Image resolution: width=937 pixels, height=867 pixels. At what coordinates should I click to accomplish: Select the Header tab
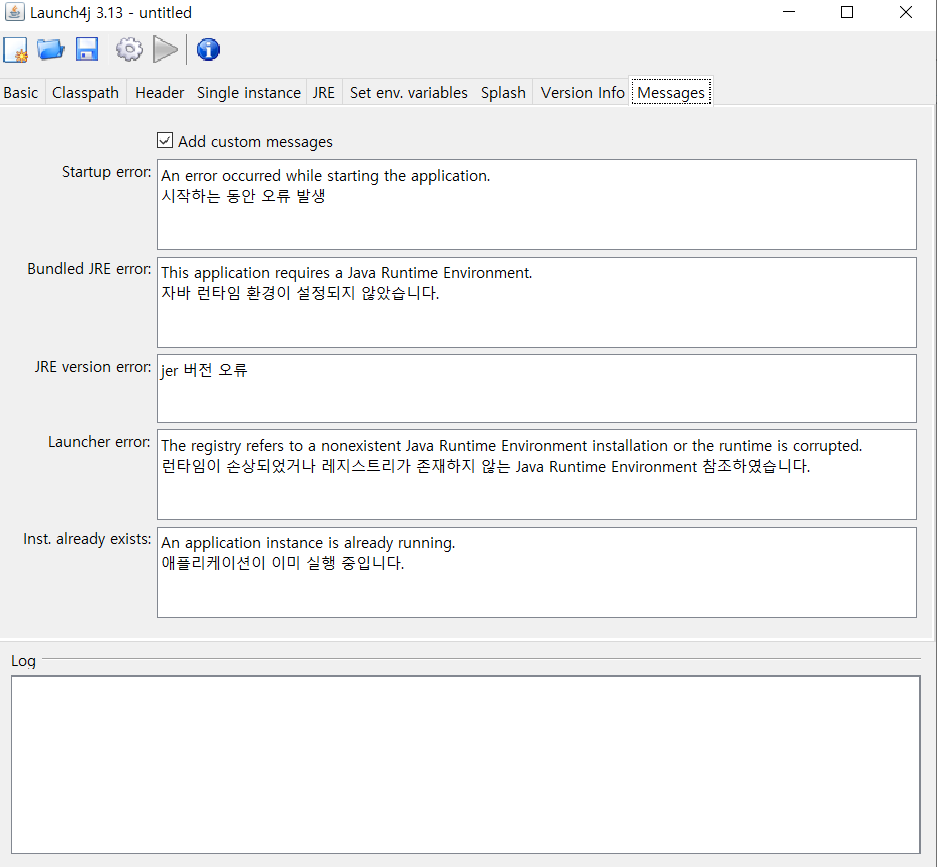tap(159, 92)
